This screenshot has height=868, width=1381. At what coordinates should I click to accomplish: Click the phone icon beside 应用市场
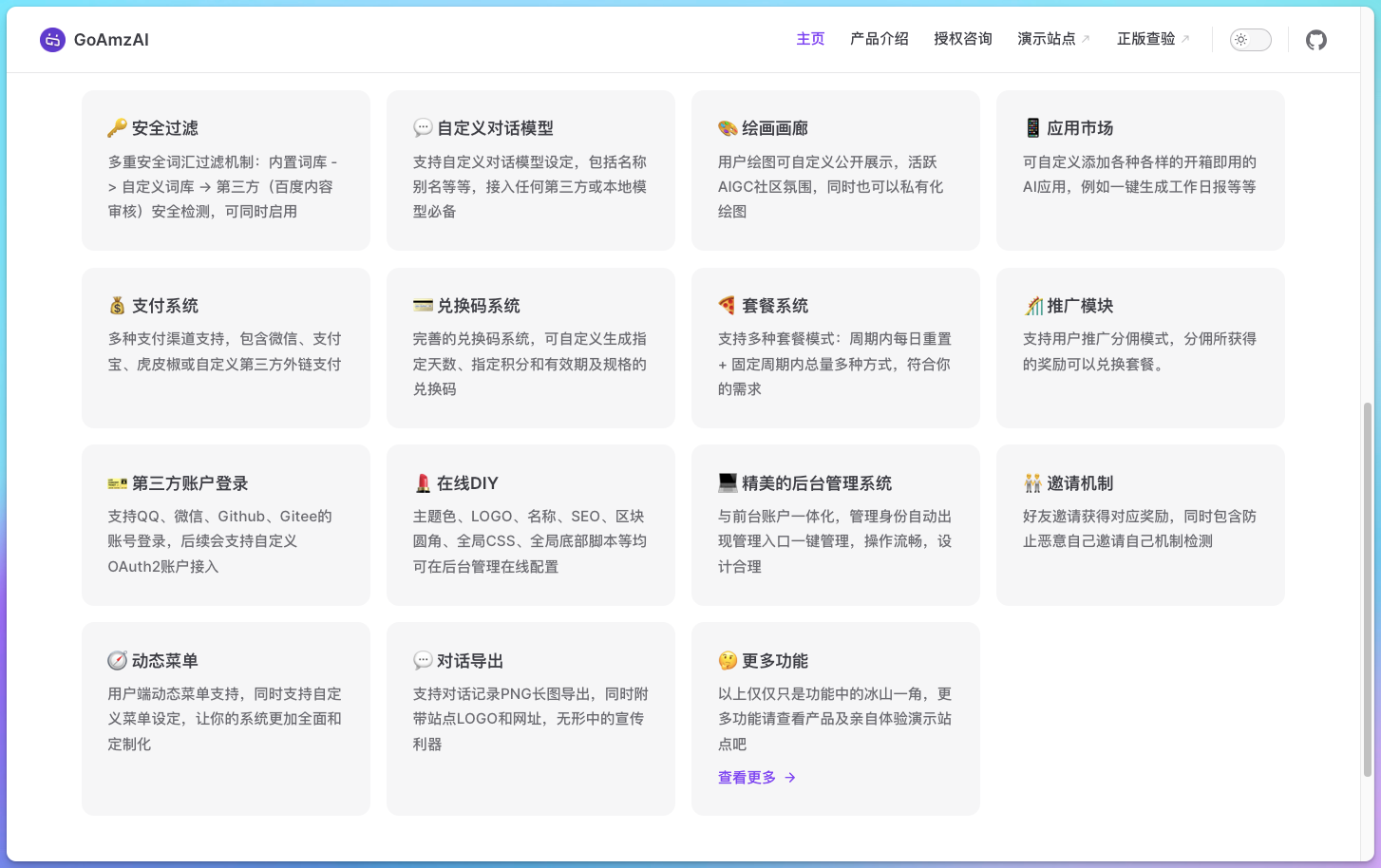[1032, 128]
